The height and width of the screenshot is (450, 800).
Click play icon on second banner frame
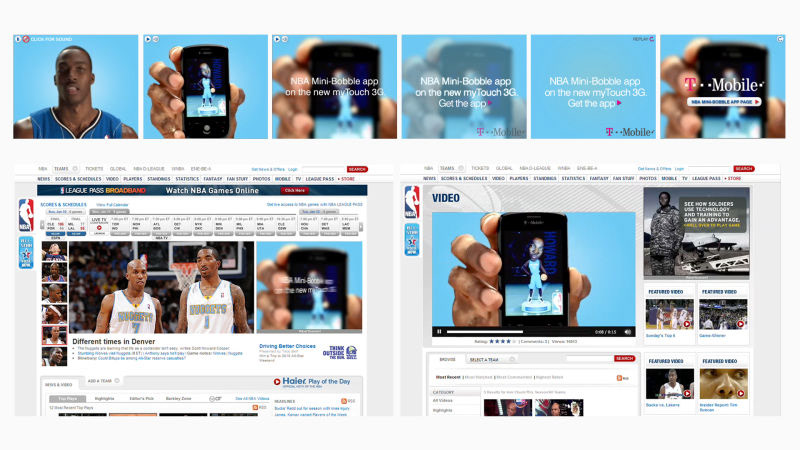[x=147, y=39]
